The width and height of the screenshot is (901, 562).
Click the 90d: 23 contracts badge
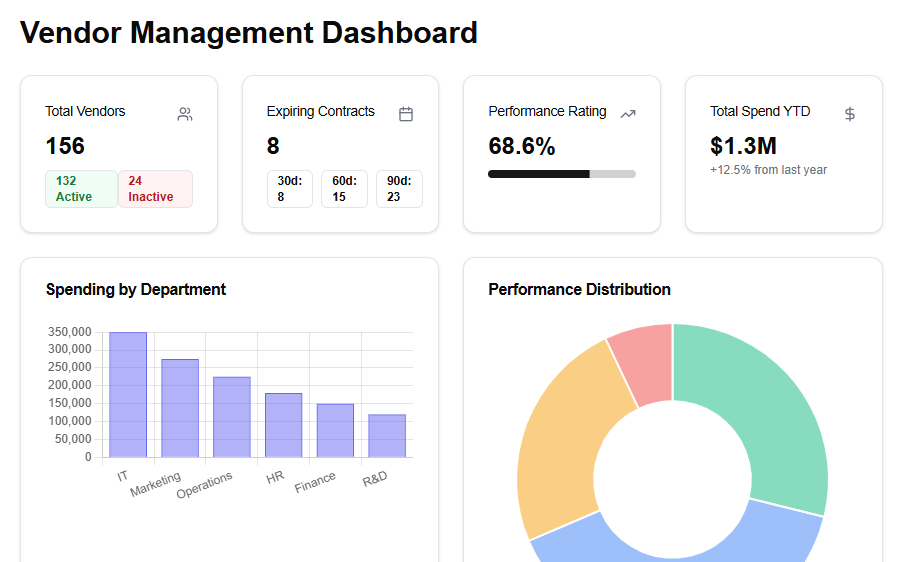[399, 188]
